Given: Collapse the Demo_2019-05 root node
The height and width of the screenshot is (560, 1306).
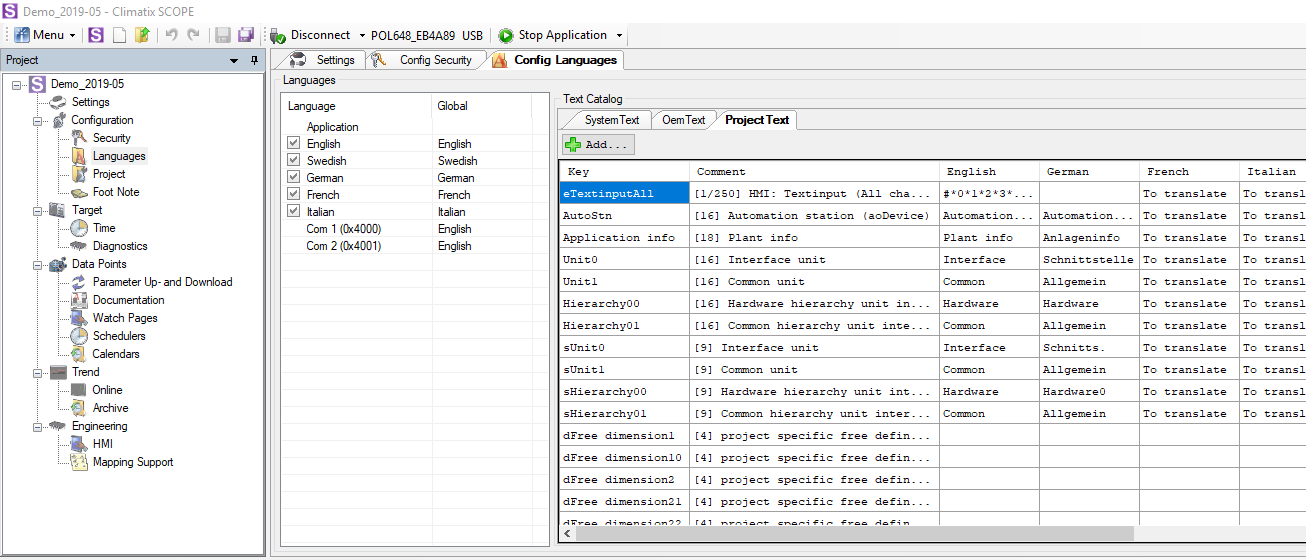Looking at the screenshot, I should 17,84.
